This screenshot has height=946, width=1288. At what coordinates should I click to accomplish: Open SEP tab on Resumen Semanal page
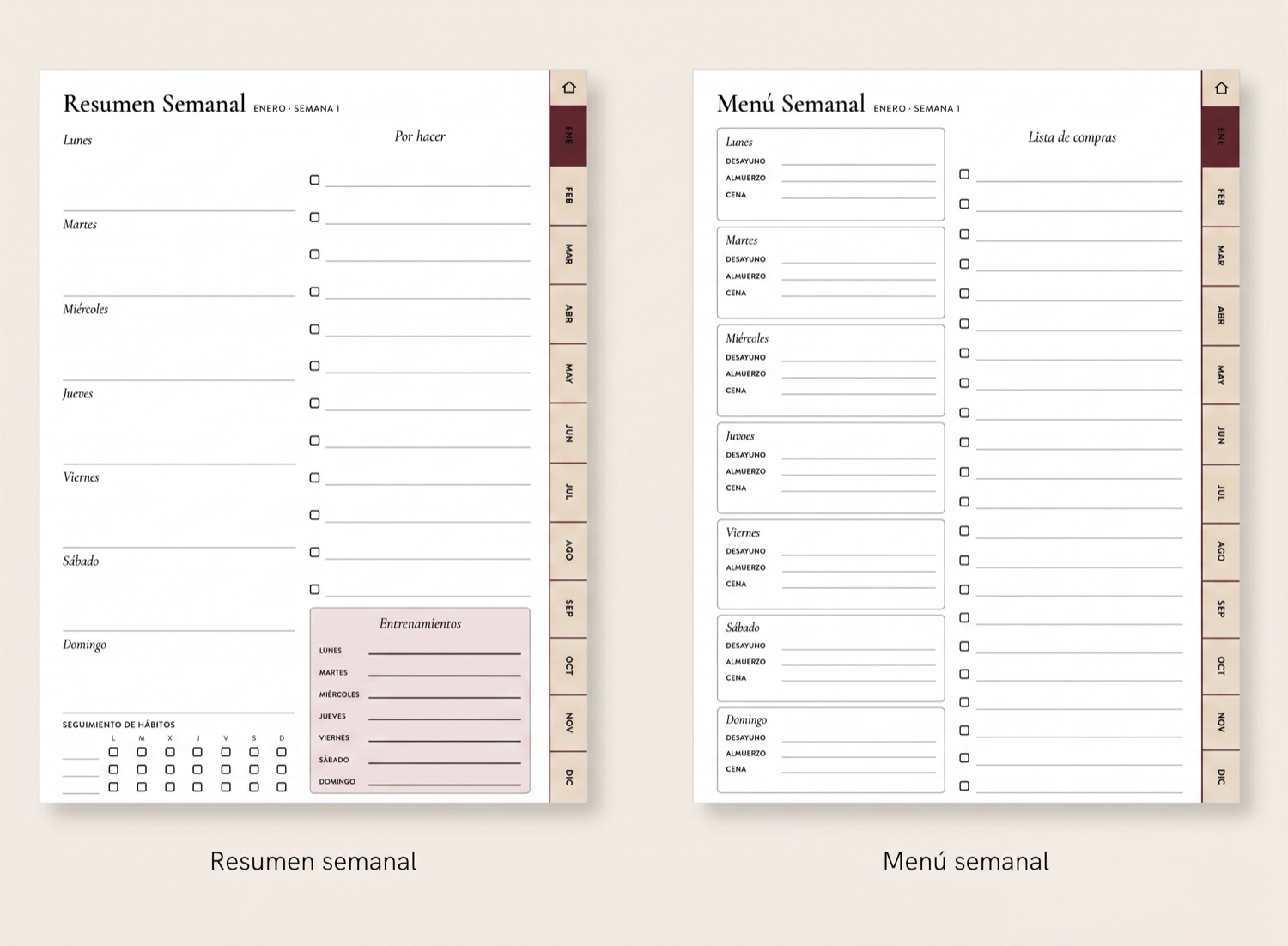568,609
